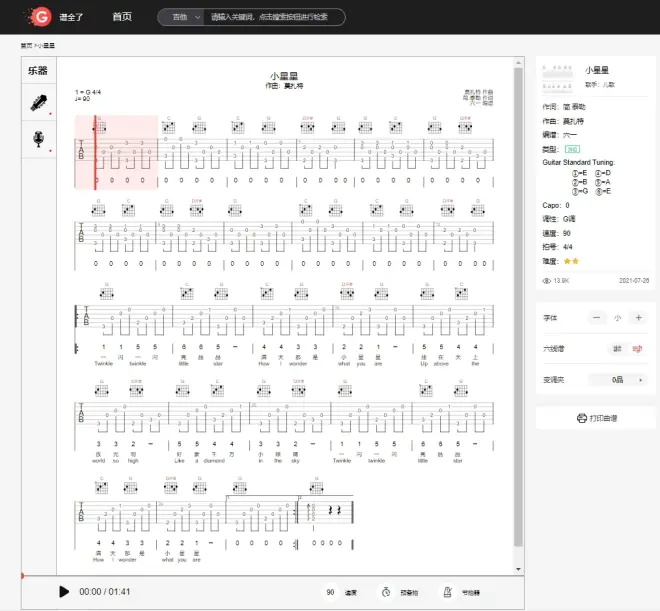Open the count-in timer icon

385,592
